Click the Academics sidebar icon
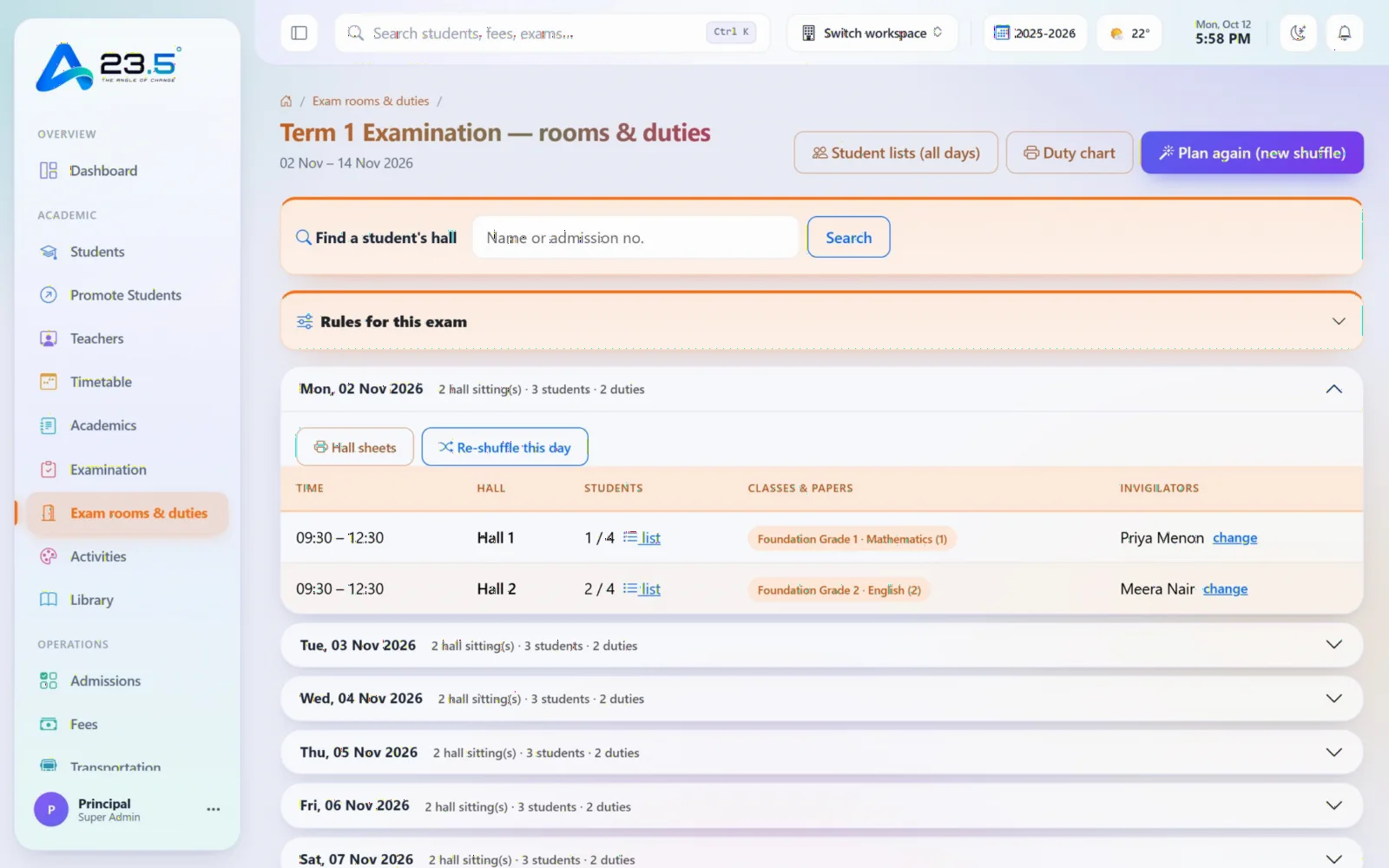The image size is (1389, 868). 49,425
